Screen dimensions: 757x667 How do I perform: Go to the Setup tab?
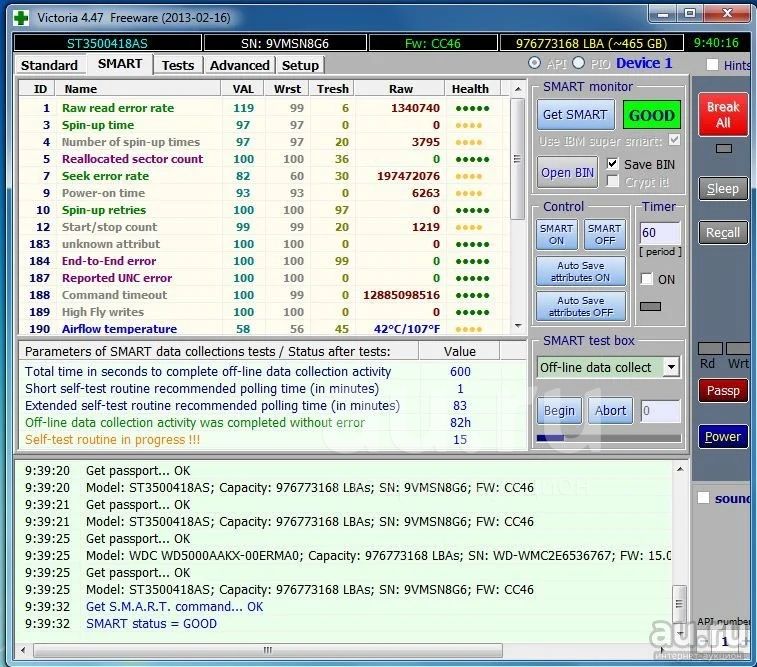tap(300, 65)
